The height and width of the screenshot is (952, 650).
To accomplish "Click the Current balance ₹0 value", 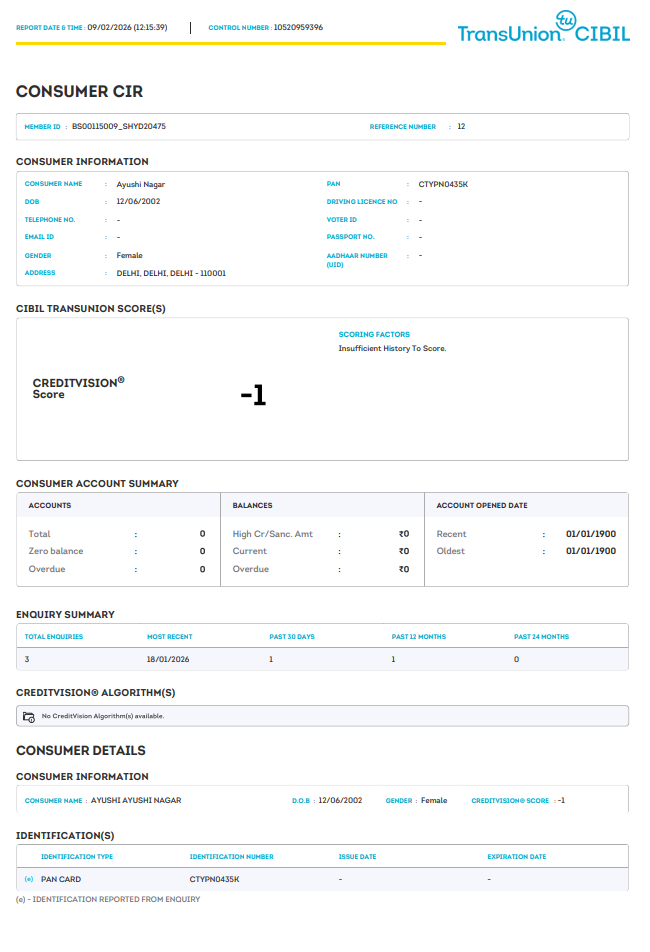I will click(404, 551).
